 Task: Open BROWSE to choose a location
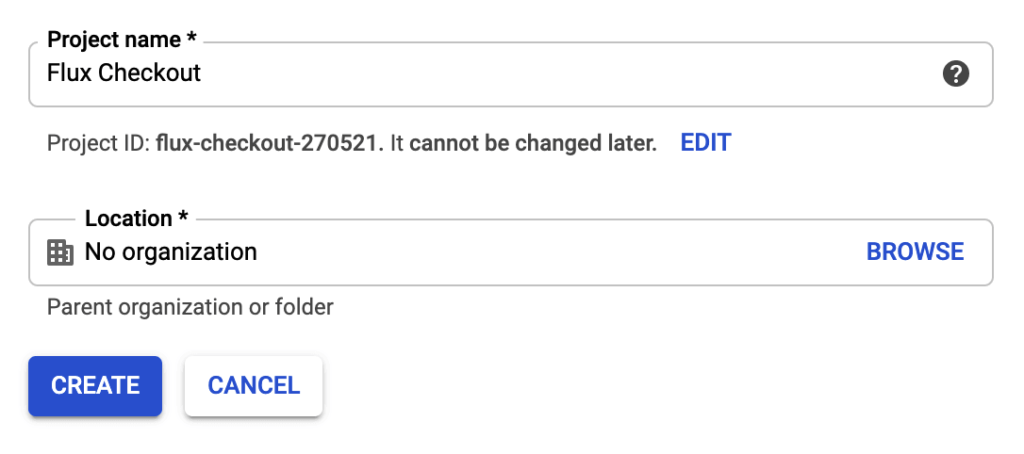coord(915,252)
